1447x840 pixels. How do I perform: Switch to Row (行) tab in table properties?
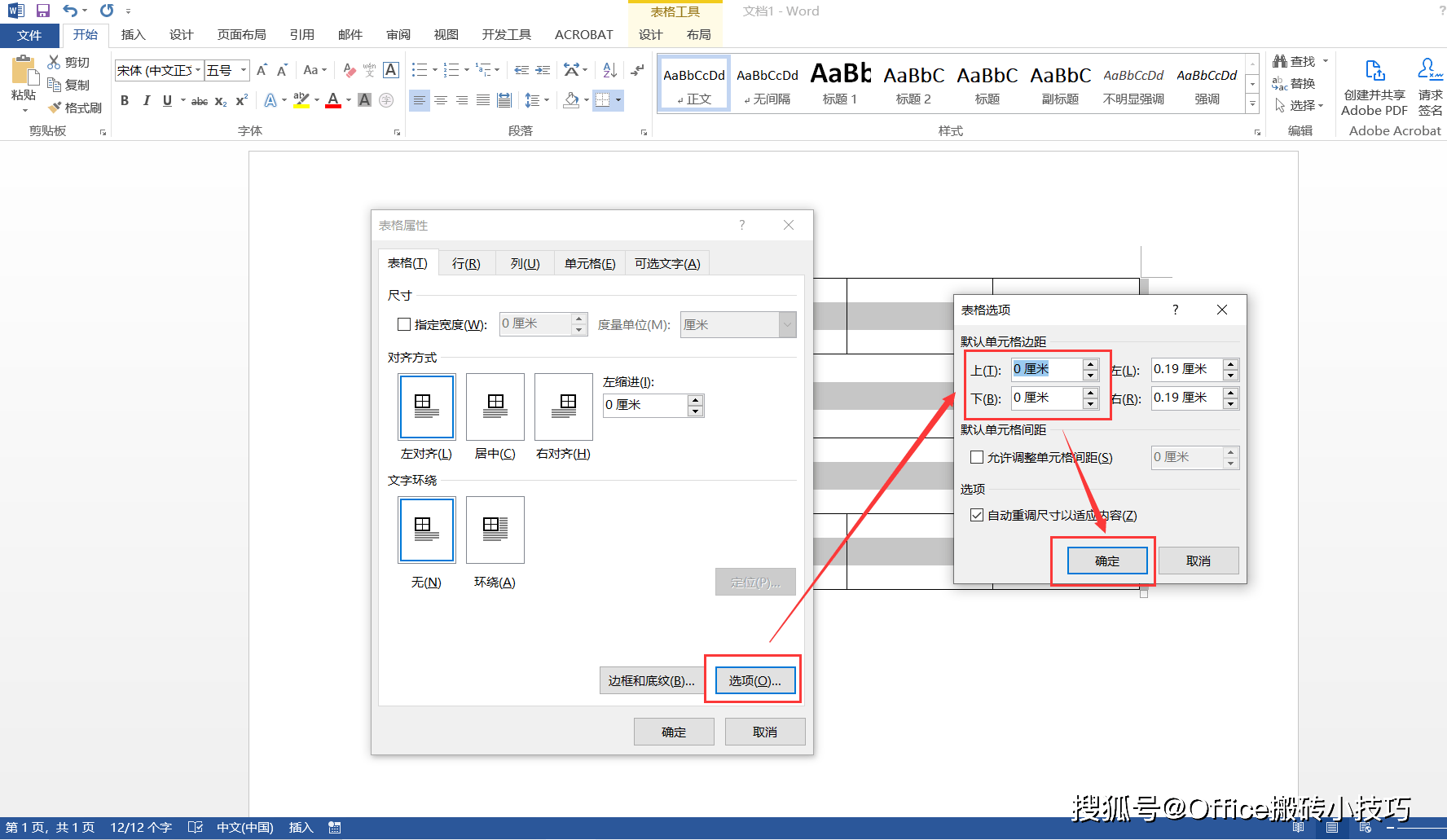[x=466, y=263]
